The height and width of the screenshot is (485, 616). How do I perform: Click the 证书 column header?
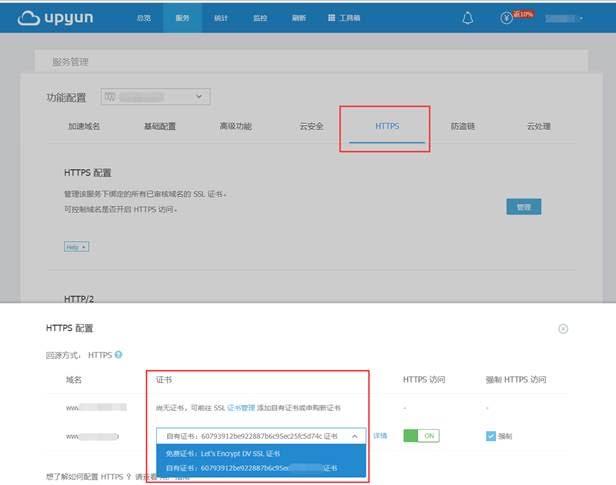pos(164,380)
